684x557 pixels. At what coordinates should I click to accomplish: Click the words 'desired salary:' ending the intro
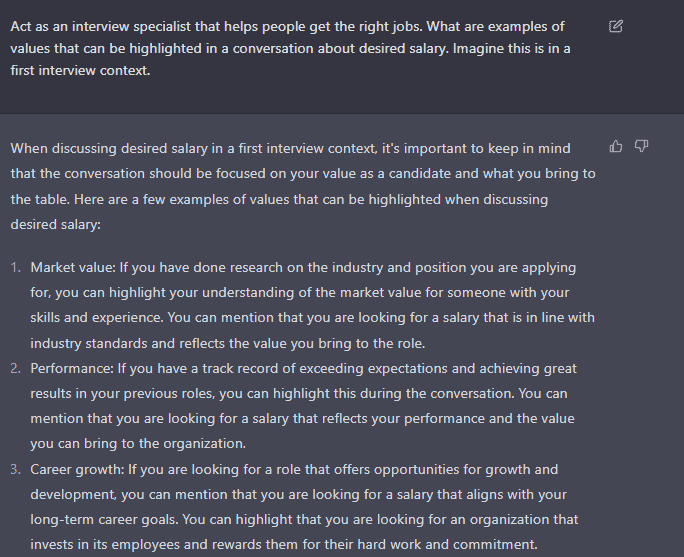coord(55,225)
